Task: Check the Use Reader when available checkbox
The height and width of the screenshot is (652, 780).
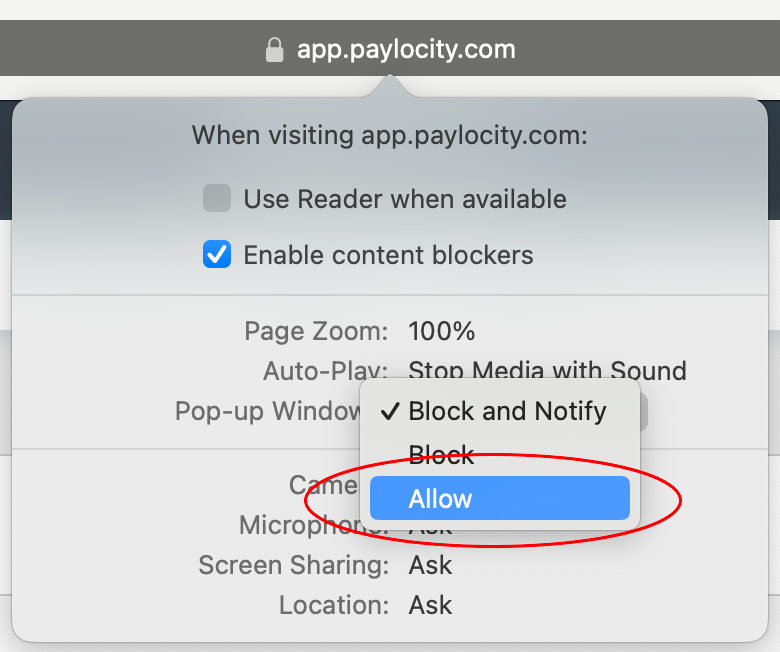Action: 217,199
